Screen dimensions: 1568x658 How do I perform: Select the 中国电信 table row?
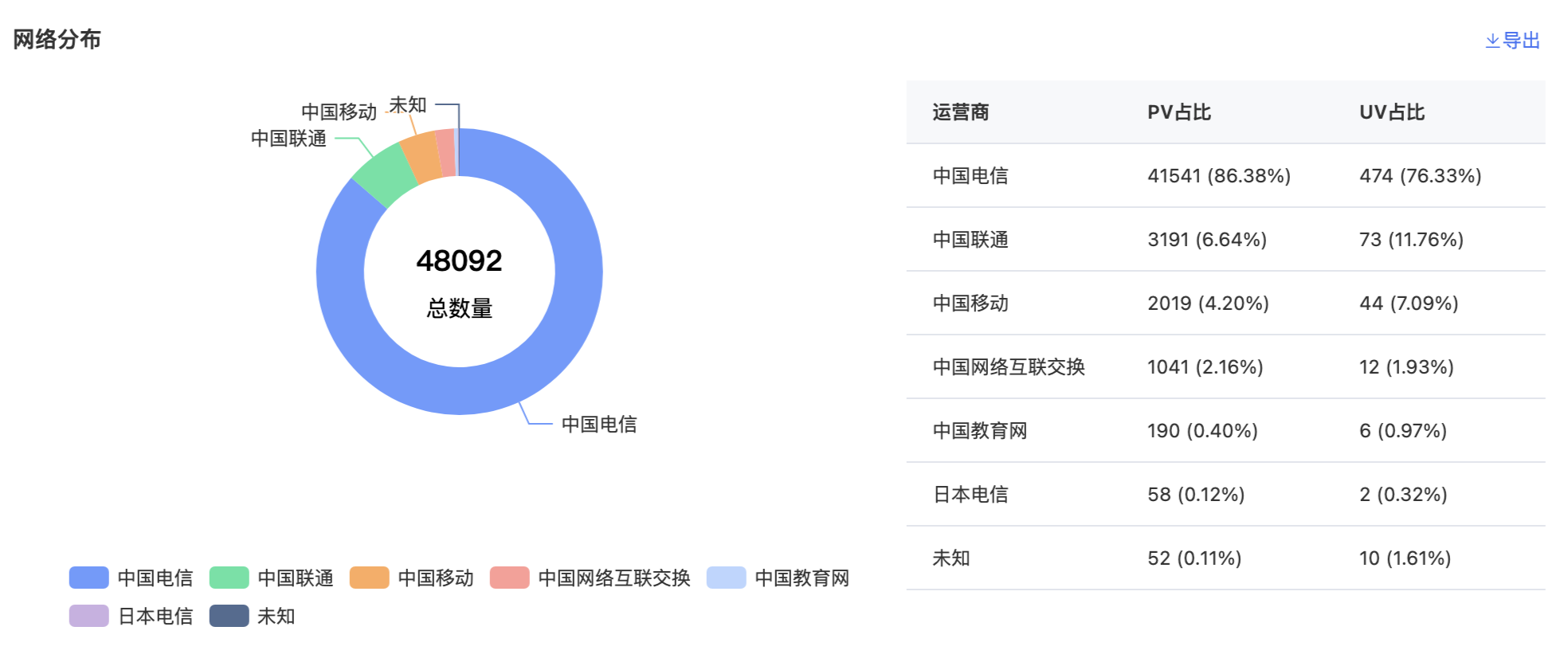click(x=1226, y=176)
